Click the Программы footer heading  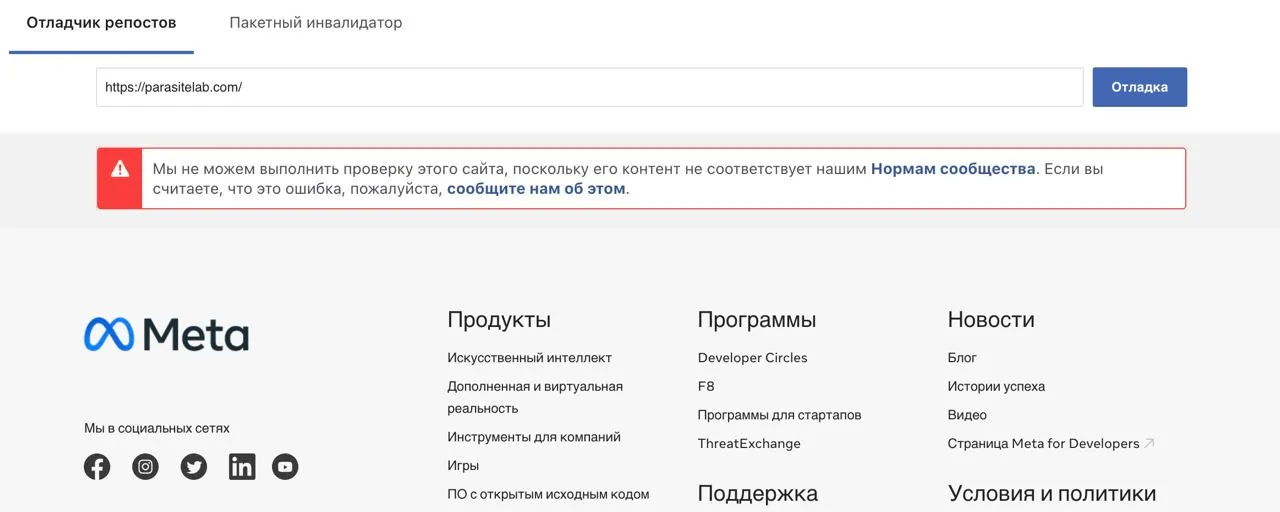click(757, 320)
